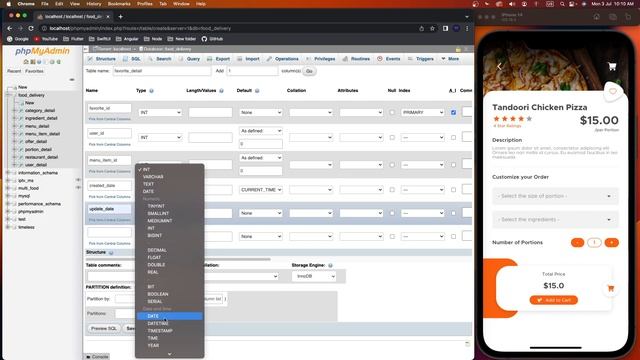Open new browser tab plus icon
Viewport: 640px width, 360px height.
click(120, 17)
